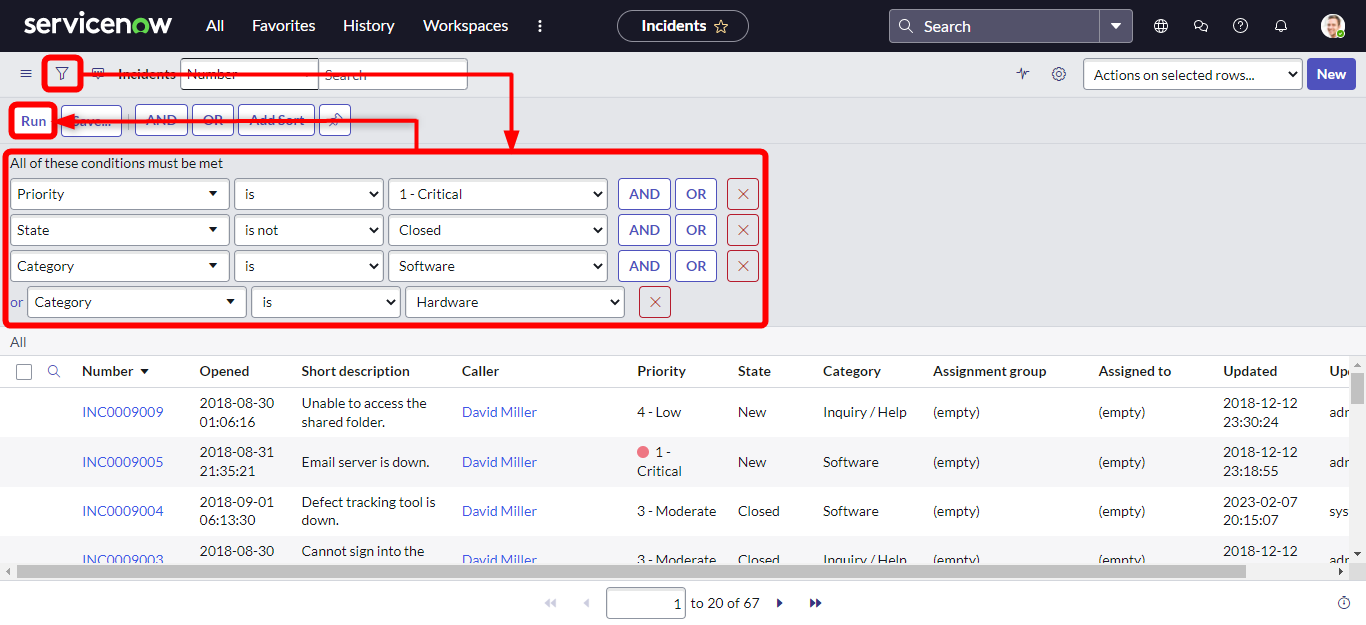Image resolution: width=1366 pixels, height=625 pixels.
Task: Expand the global search options arrow
Action: coord(1116,26)
